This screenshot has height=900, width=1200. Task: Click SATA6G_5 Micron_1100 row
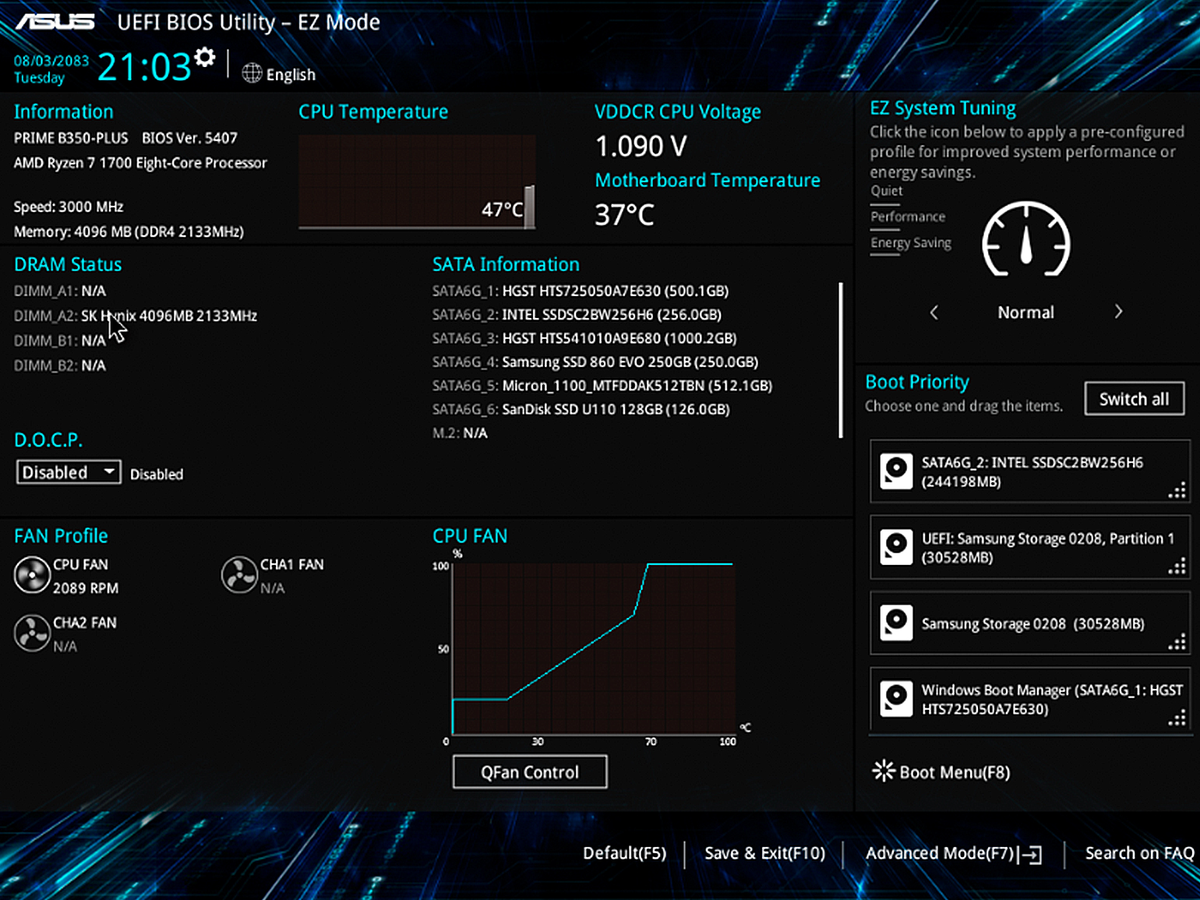[x=602, y=385]
